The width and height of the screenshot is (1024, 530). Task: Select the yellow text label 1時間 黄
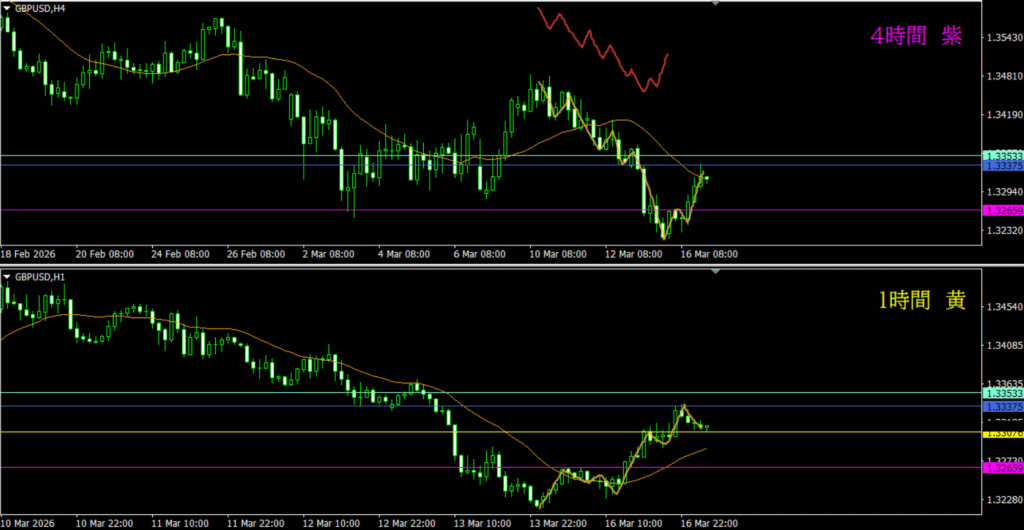tap(921, 301)
